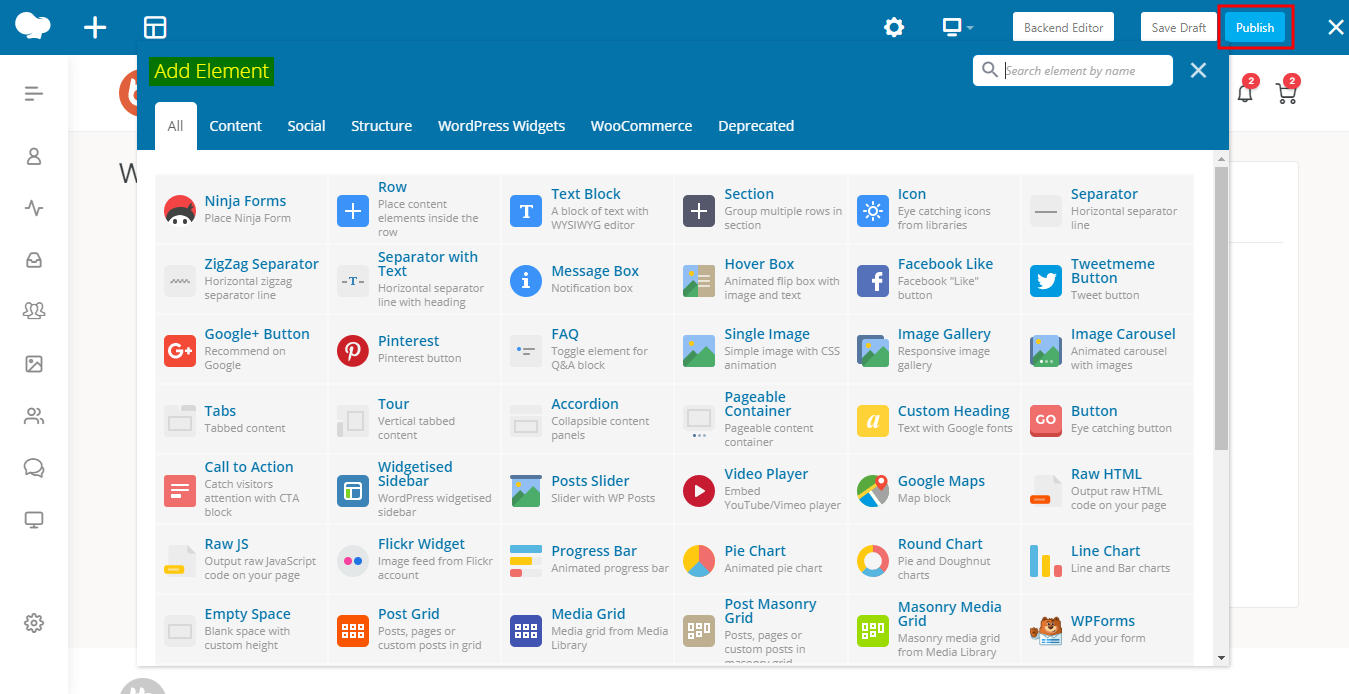Select the Pie Chart element icon
The height and width of the screenshot is (694, 1349).
(x=699, y=560)
